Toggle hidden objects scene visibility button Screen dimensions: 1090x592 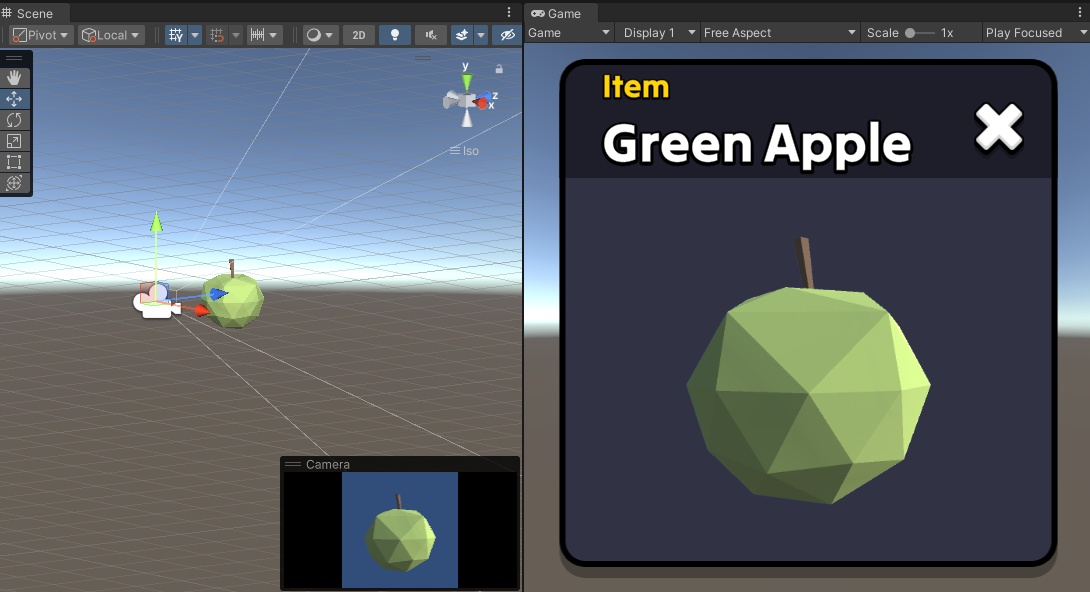pyautogui.click(x=508, y=35)
